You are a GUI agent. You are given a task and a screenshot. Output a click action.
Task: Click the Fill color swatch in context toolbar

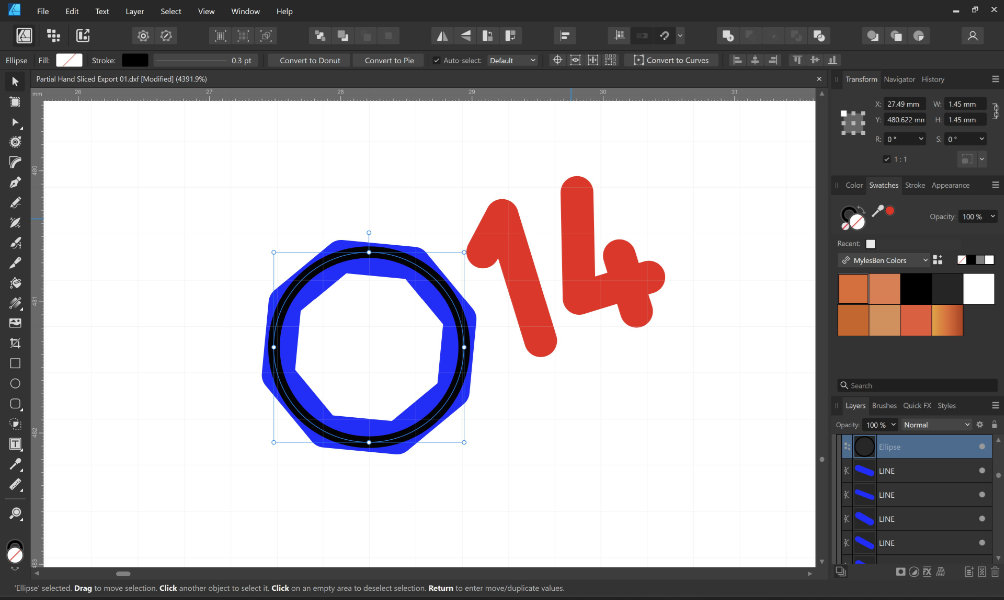click(69, 60)
